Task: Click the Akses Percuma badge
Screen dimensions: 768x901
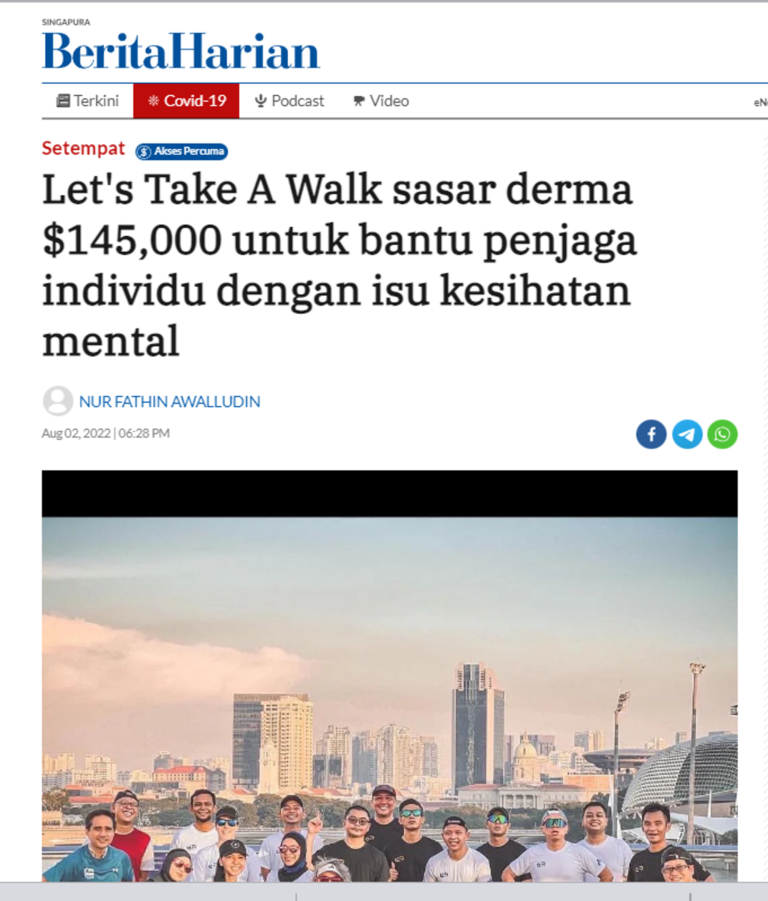Action: click(182, 152)
